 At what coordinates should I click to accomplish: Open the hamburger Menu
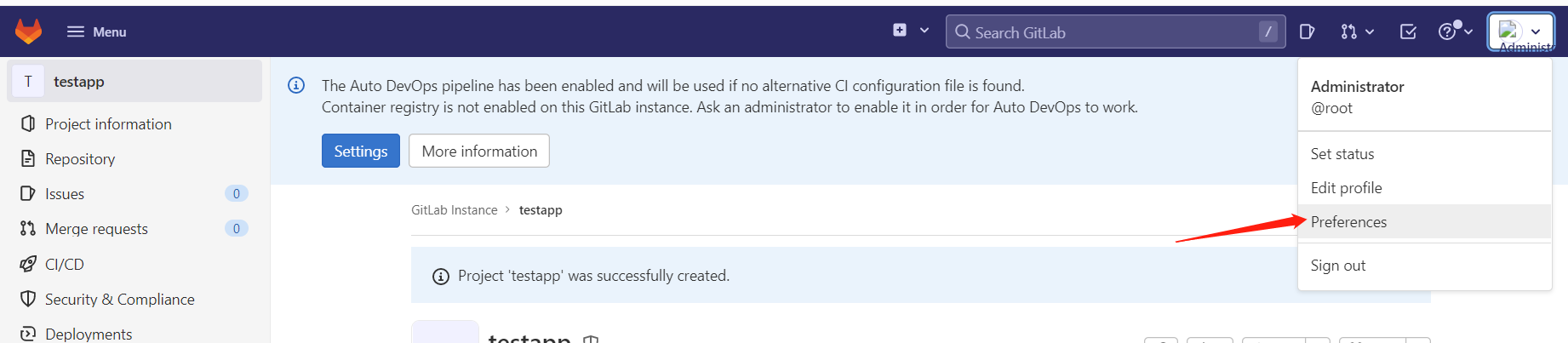[96, 31]
